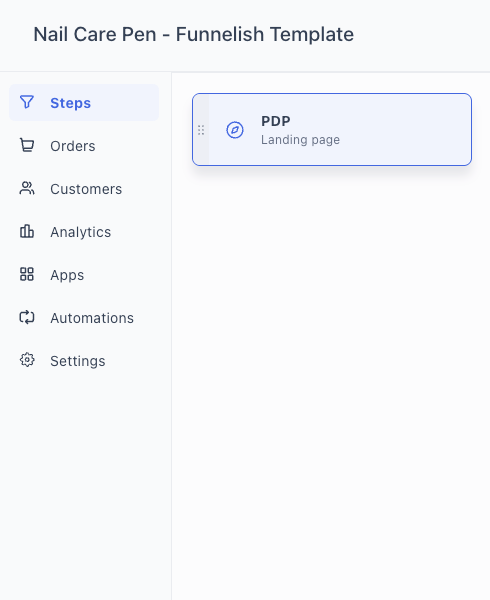Click the loop arrows Automations icon
The width and height of the screenshot is (490, 600).
click(27, 318)
